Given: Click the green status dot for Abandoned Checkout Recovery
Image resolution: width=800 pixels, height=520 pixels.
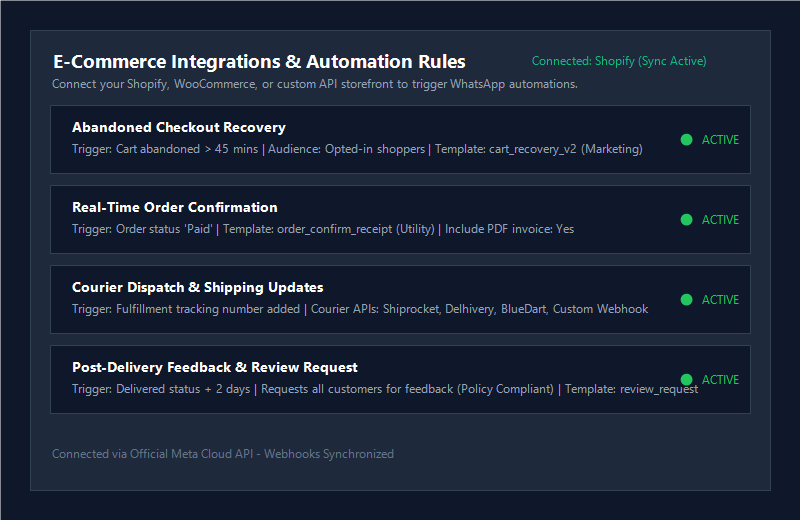Looking at the screenshot, I should [x=686, y=139].
